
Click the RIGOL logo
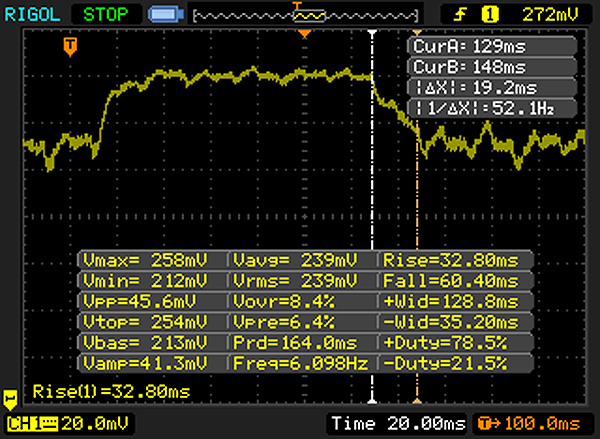[x=32, y=15]
